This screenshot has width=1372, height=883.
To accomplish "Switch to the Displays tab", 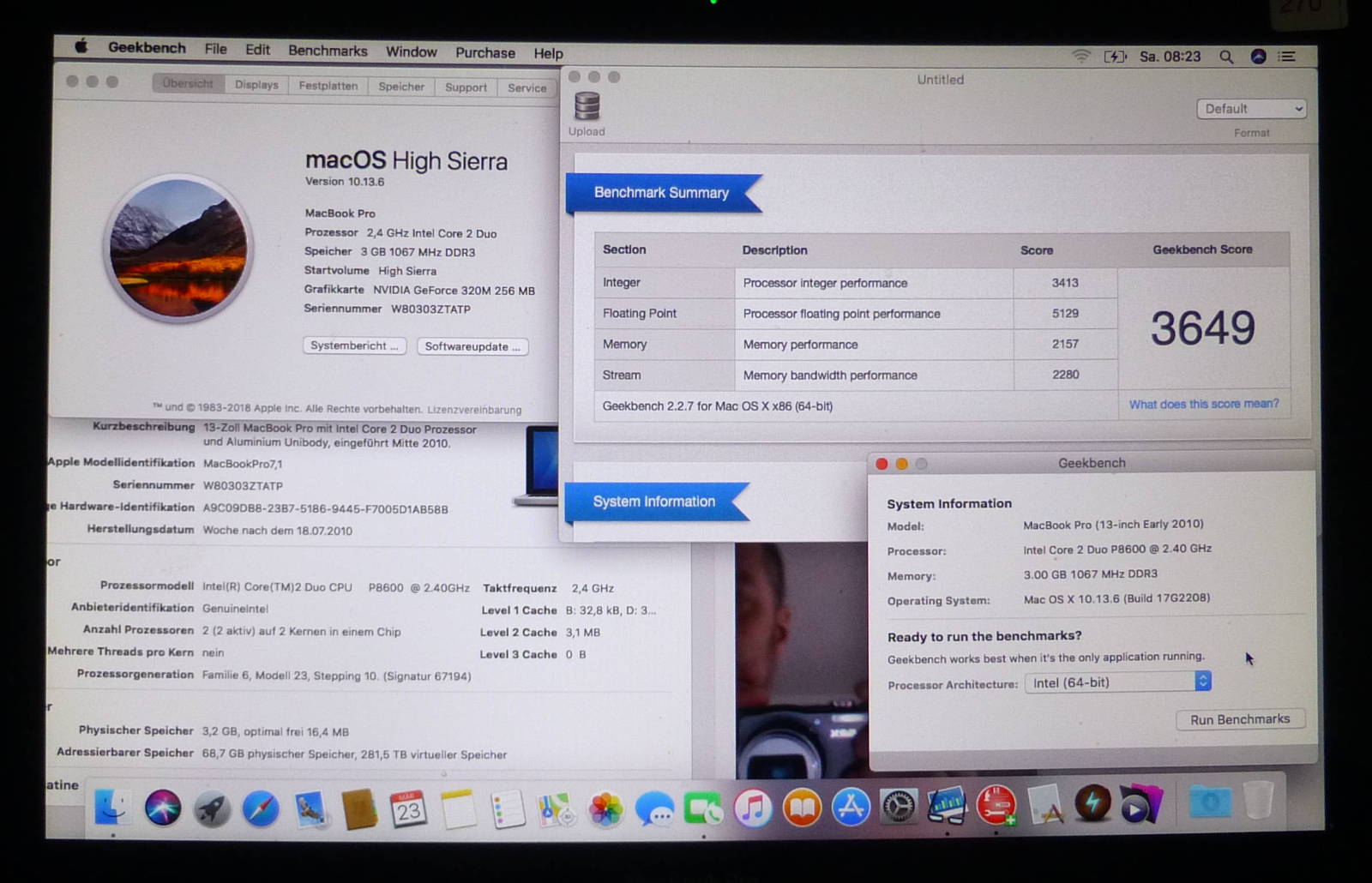I will 256,85.
